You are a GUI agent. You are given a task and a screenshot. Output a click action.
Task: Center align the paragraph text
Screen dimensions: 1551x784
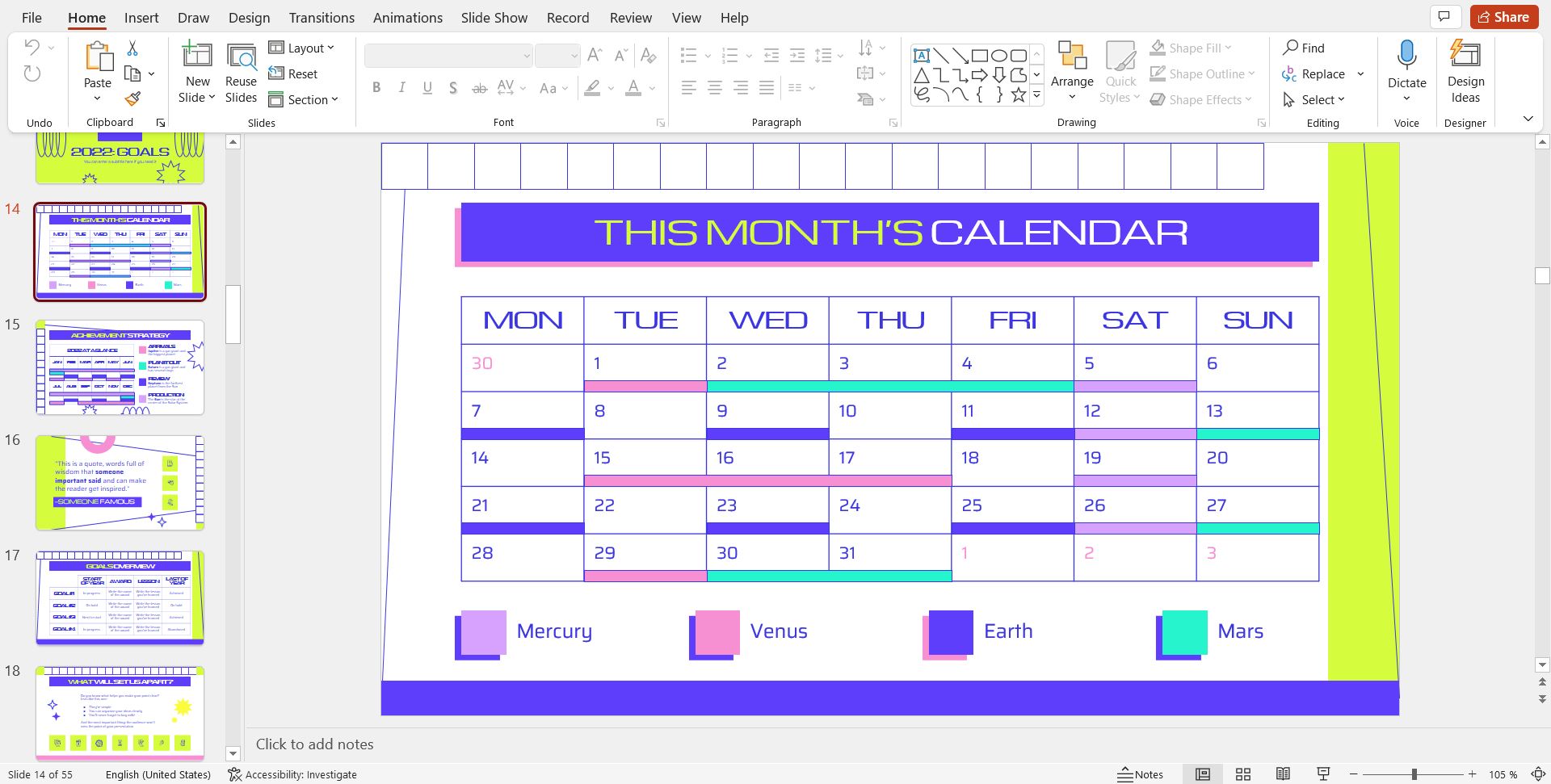[x=714, y=88]
